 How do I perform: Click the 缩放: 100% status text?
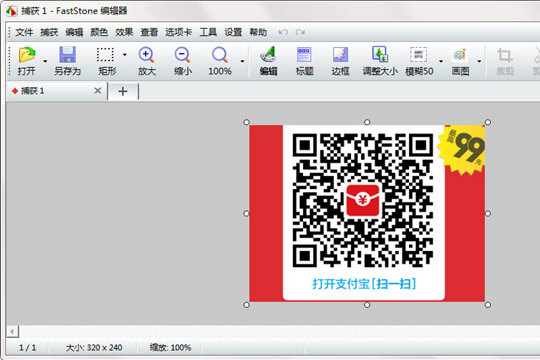point(170,348)
